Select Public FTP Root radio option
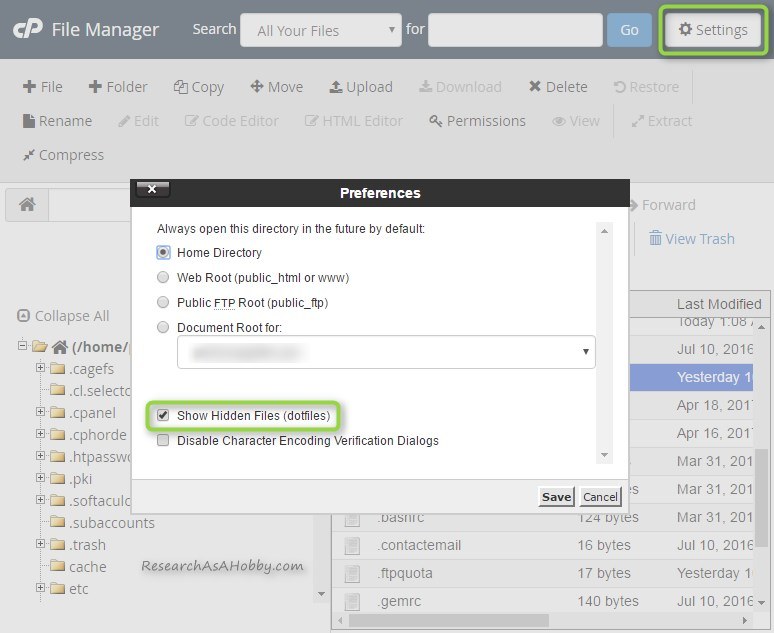 click(163, 303)
